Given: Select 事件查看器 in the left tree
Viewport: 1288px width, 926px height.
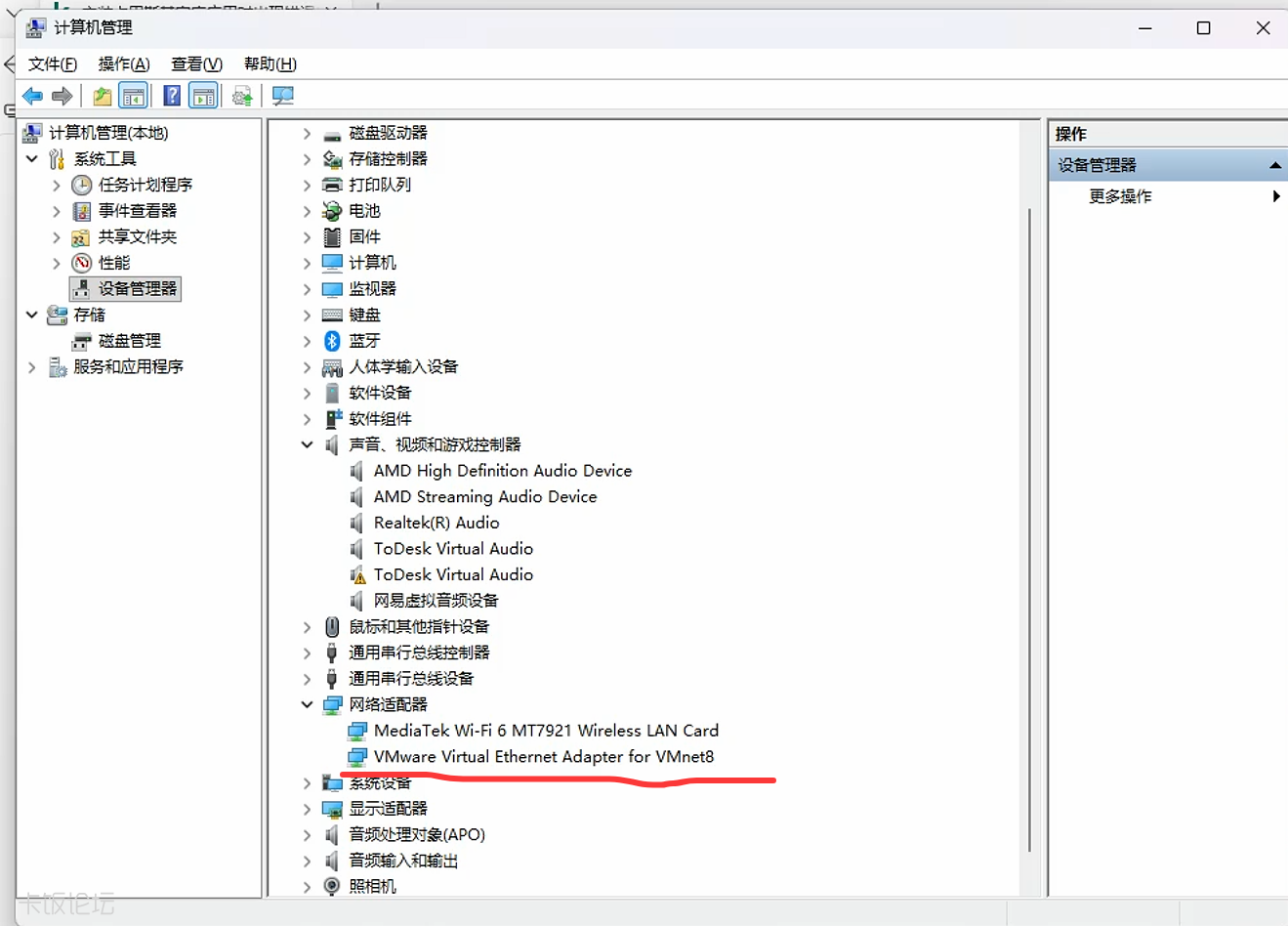Looking at the screenshot, I should 138,211.
